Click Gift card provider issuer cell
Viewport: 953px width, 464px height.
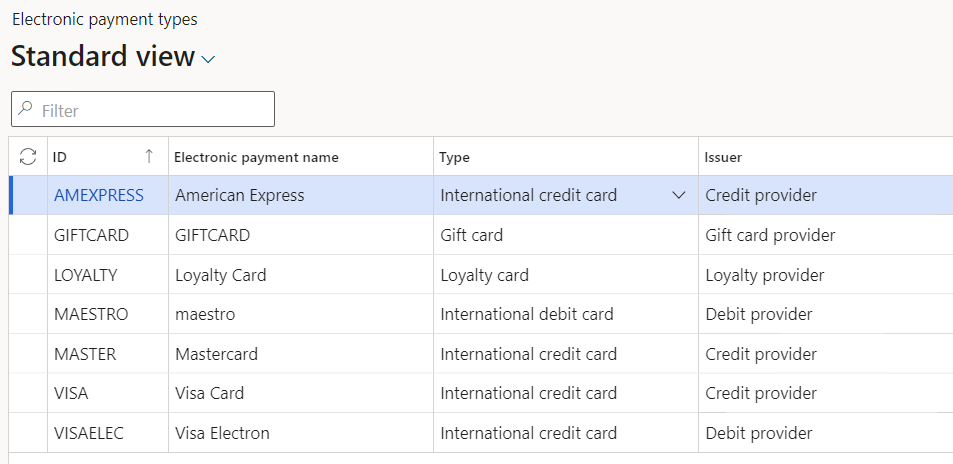pyautogui.click(x=769, y=235)
